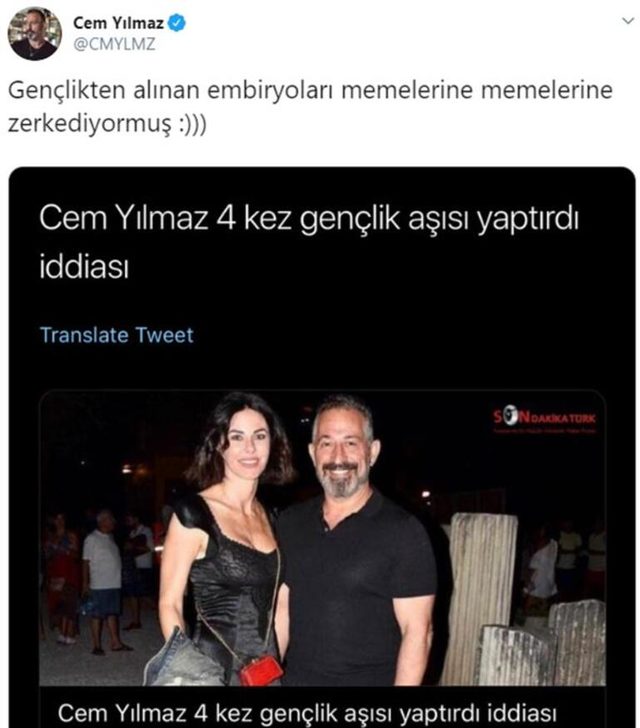
Task: Click the word 'iddiası' in the black card headline
Action: pyautogui.click(x=84, y=267)
